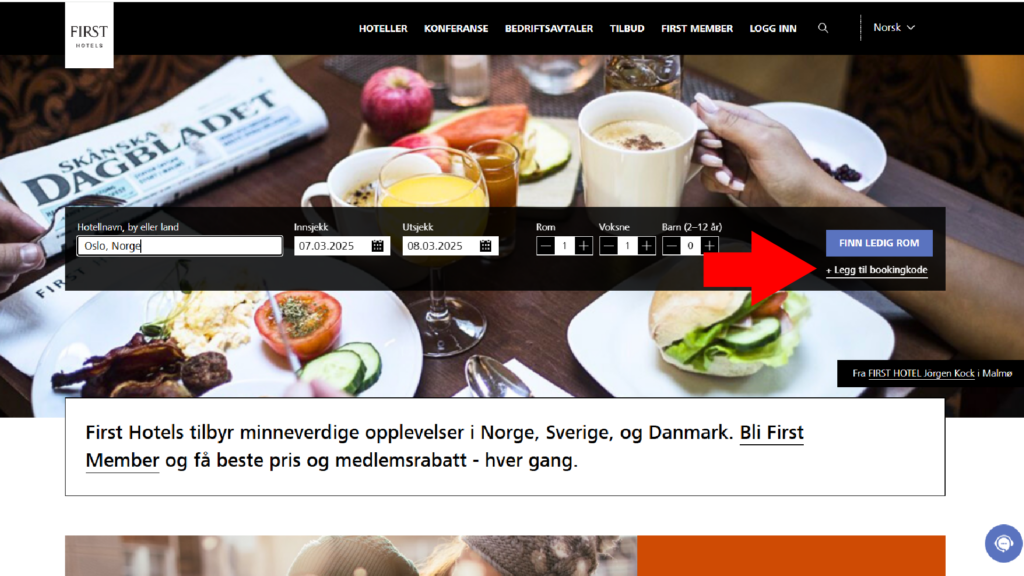Remove one adult with Voksne minus

coord(608,246)
